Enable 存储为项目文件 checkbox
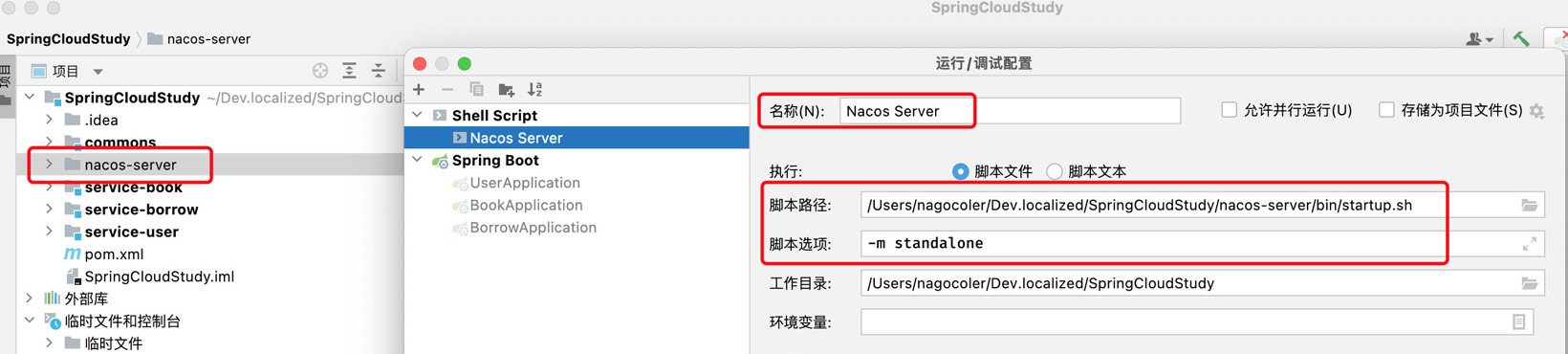1568x354 pixels. [1386, 110]
